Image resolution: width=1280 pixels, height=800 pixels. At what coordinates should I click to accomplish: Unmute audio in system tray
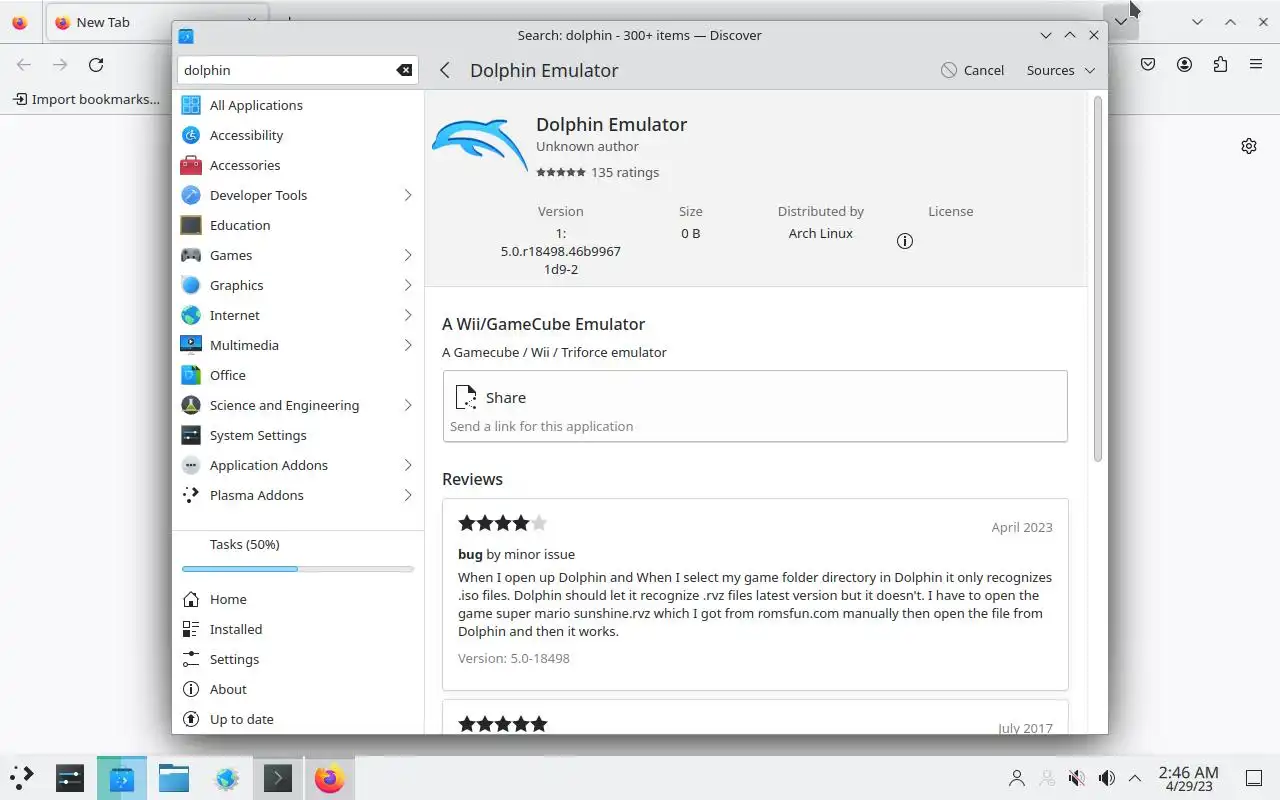pos(1077,778)
